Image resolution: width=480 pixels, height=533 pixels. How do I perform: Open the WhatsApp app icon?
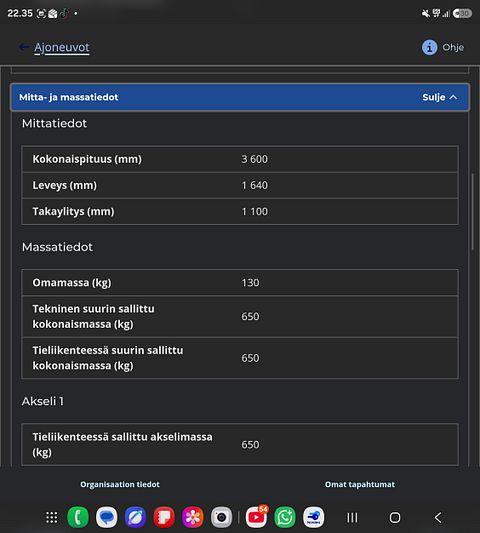pyautogui.click(x=285, y=517)
